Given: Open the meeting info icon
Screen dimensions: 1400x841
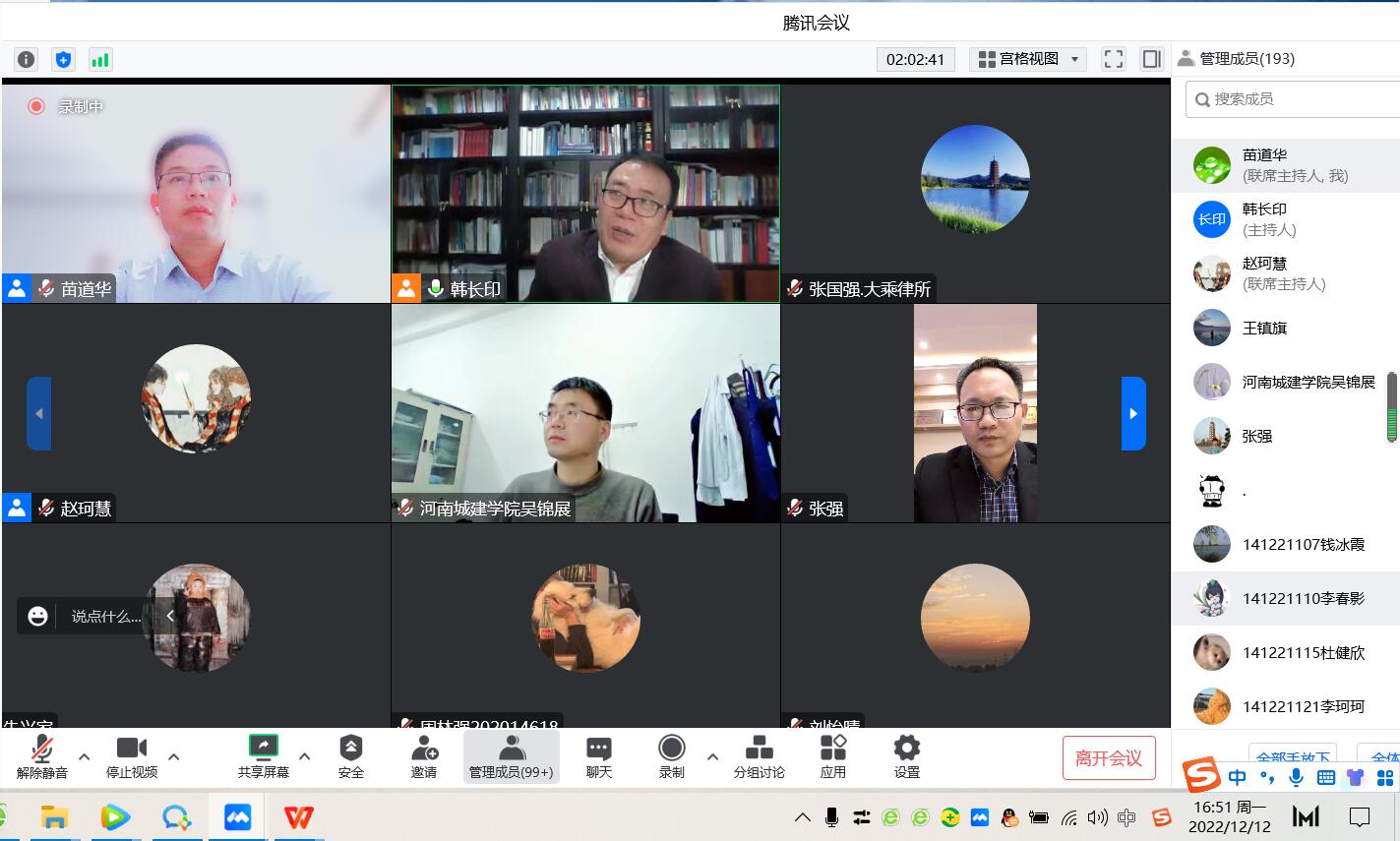Looking at the screenshot, I should (x=26, y=59).
